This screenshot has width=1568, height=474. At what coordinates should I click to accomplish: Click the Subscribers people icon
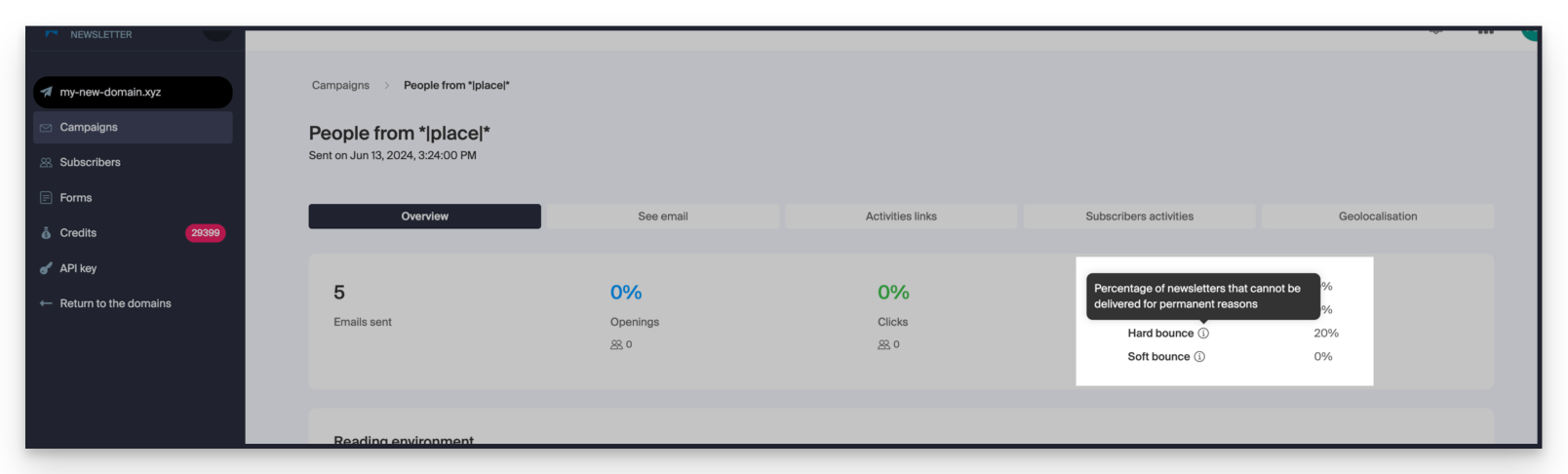[x=46, y=163]
